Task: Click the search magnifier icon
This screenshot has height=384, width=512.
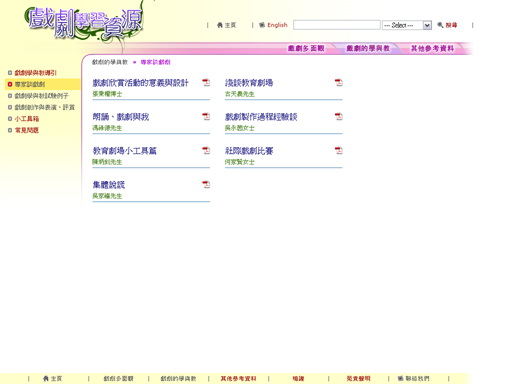Action: click(440, 25)
